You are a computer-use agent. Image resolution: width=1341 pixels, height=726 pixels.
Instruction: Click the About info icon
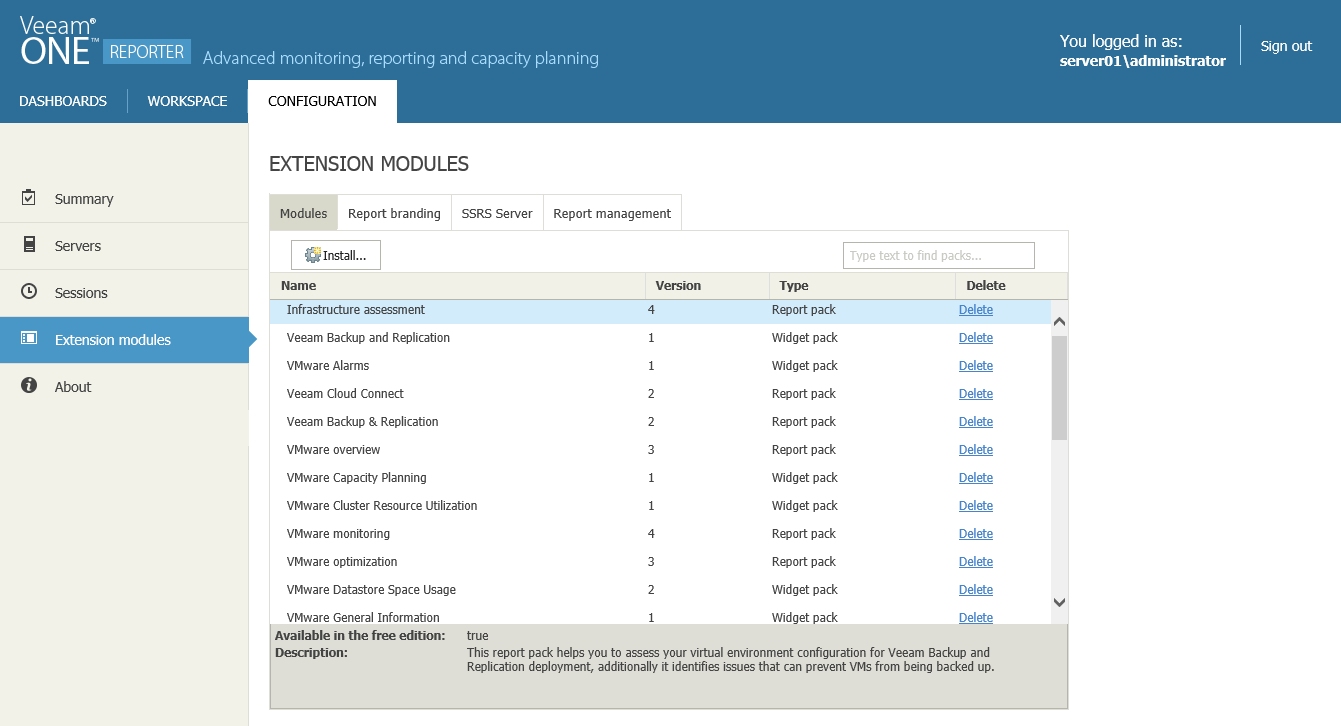pyautogui.click(x=29, y=386)
